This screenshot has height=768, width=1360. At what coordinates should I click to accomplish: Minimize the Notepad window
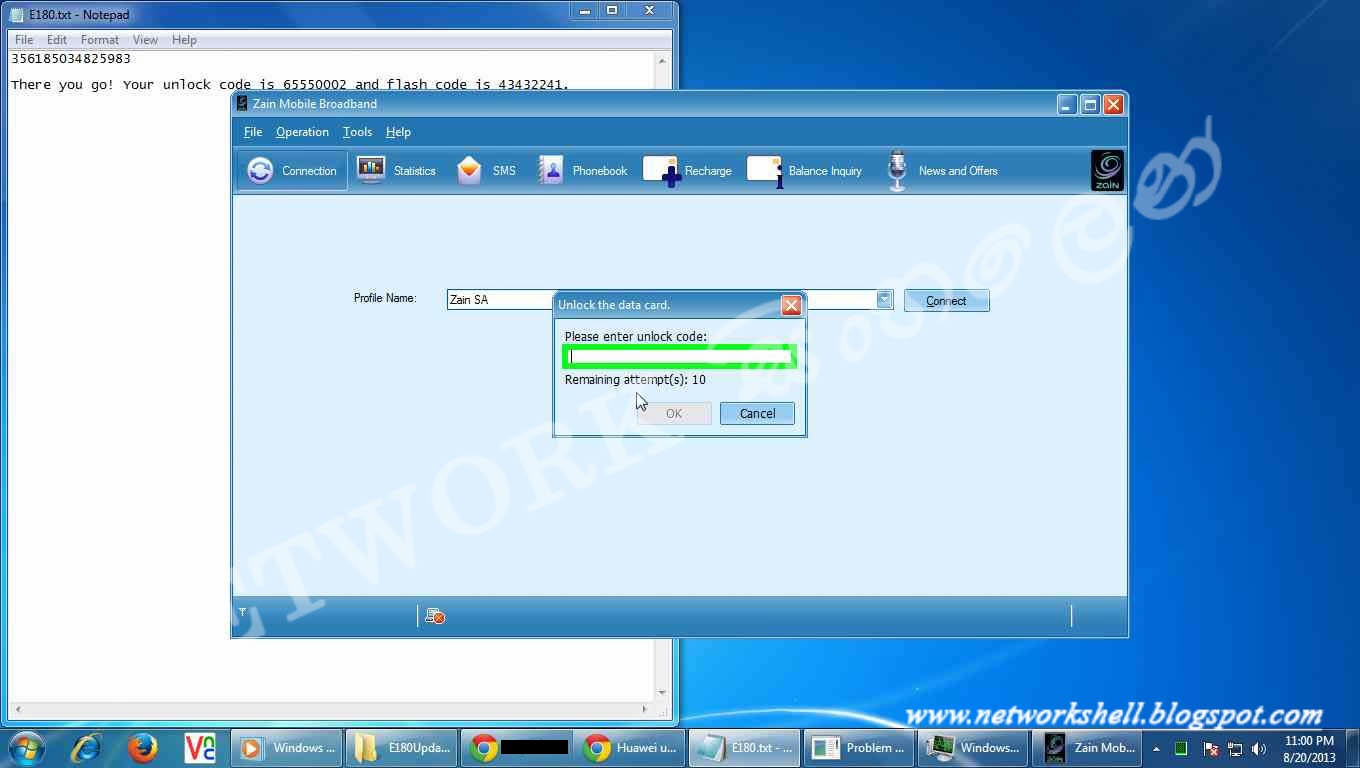[584, 11]
